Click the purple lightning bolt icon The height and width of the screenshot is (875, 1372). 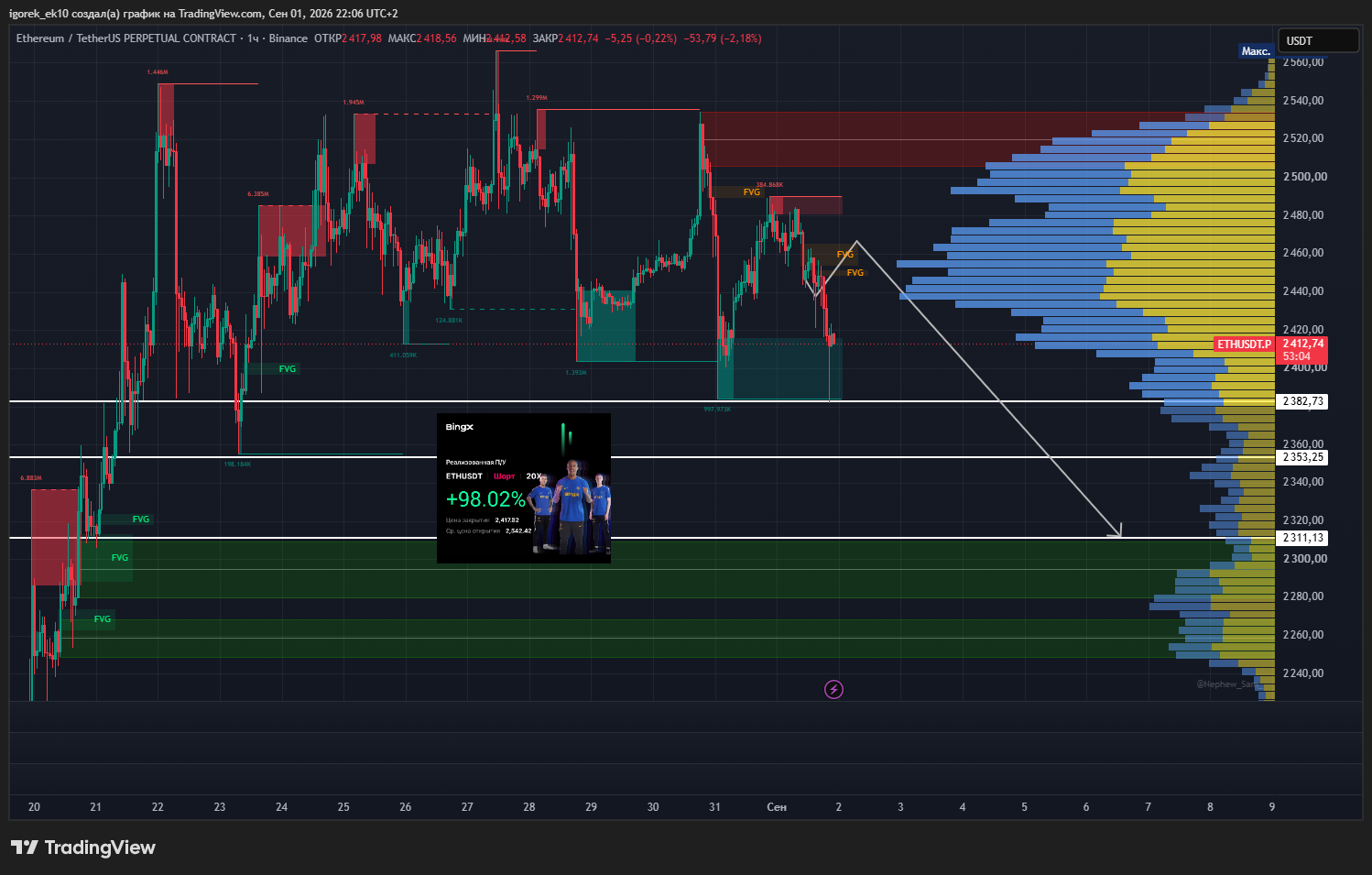click(x=833, y=689)
